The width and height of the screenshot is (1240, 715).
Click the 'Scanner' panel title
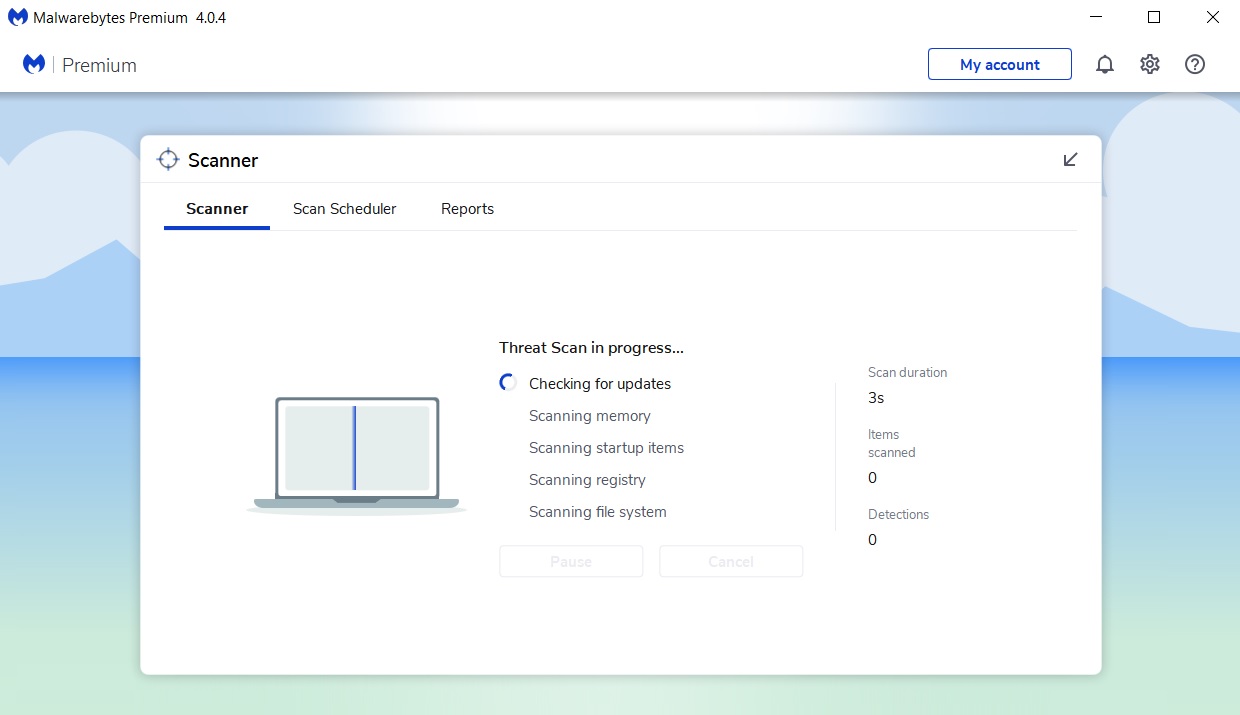point(223,160)
